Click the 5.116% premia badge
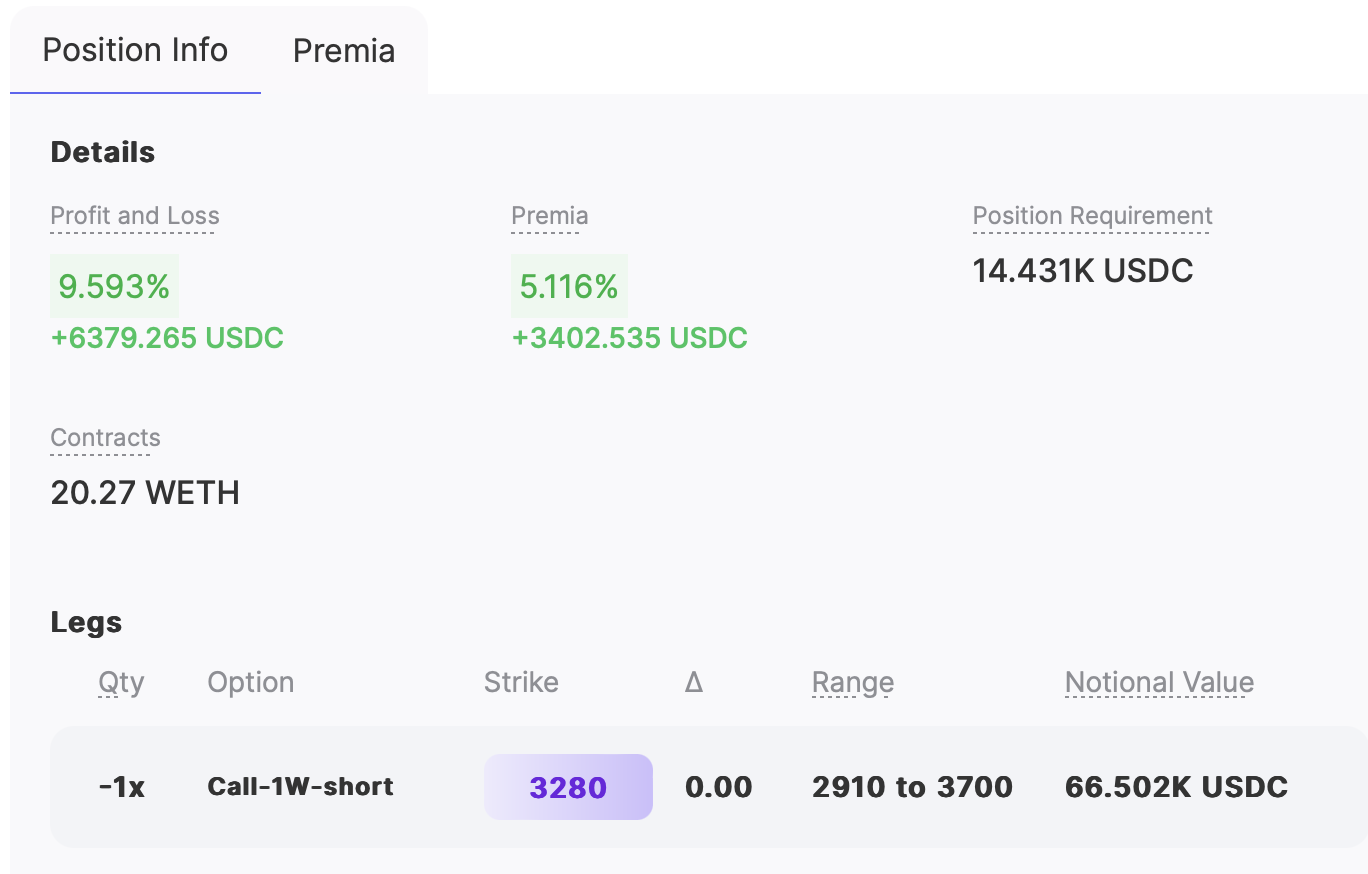The width and height of the screenshot is (1368, 874). coord(569,287)
